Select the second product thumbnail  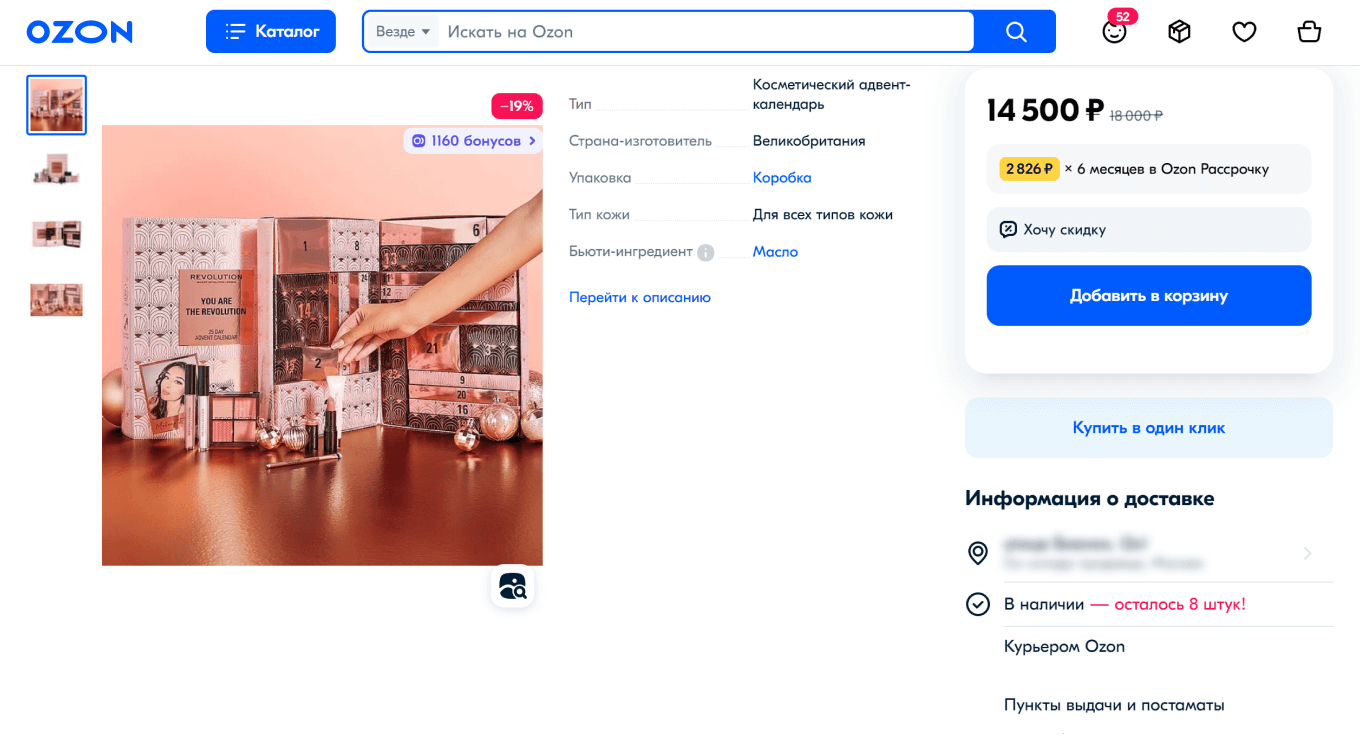56,169
